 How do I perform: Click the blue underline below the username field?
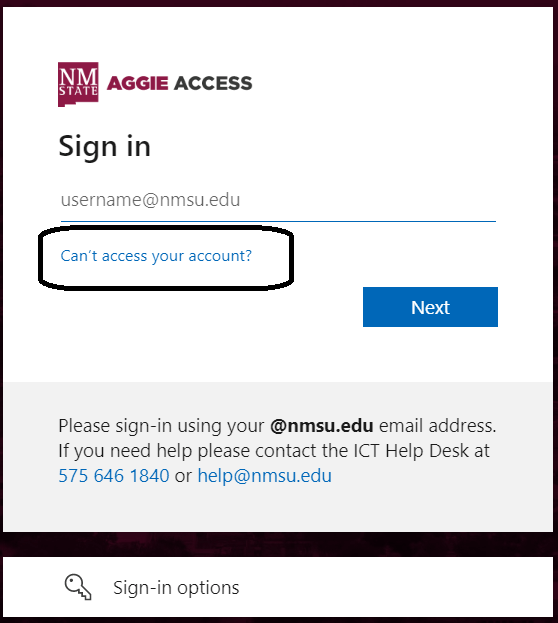click(x=278, y=221)
